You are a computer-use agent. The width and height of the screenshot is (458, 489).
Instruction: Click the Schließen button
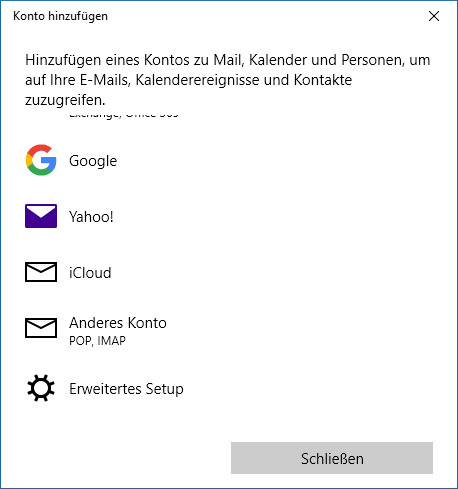click(332, 458)
